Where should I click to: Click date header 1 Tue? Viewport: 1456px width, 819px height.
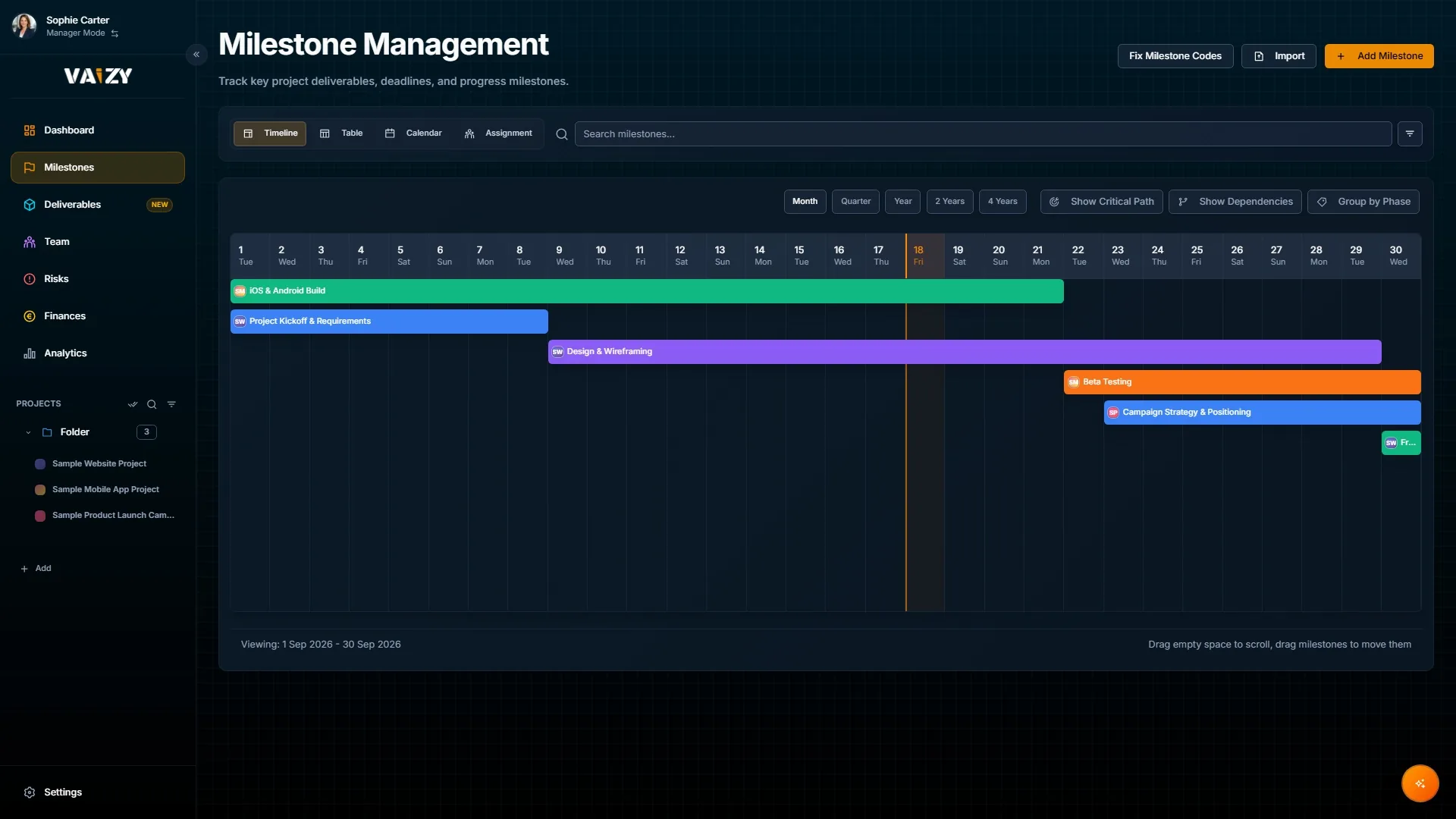click(x=249, y=256)
